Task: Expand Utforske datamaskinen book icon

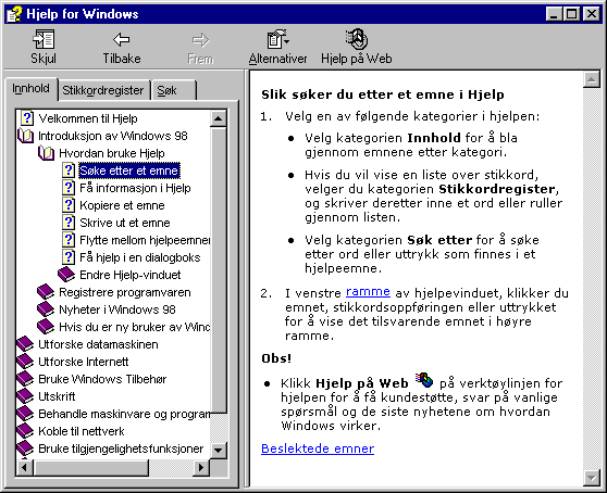Action: [25, 344]
